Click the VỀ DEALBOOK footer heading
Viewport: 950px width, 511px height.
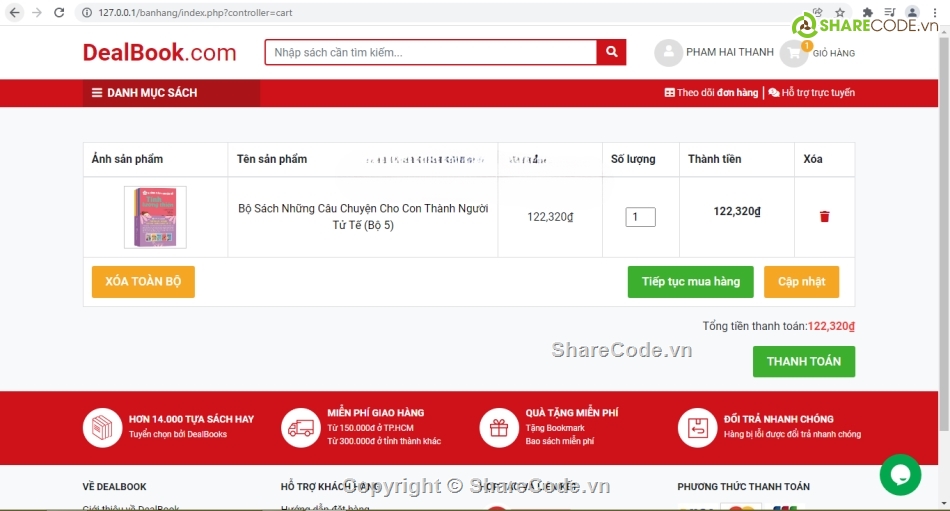(x=115, y=487)
